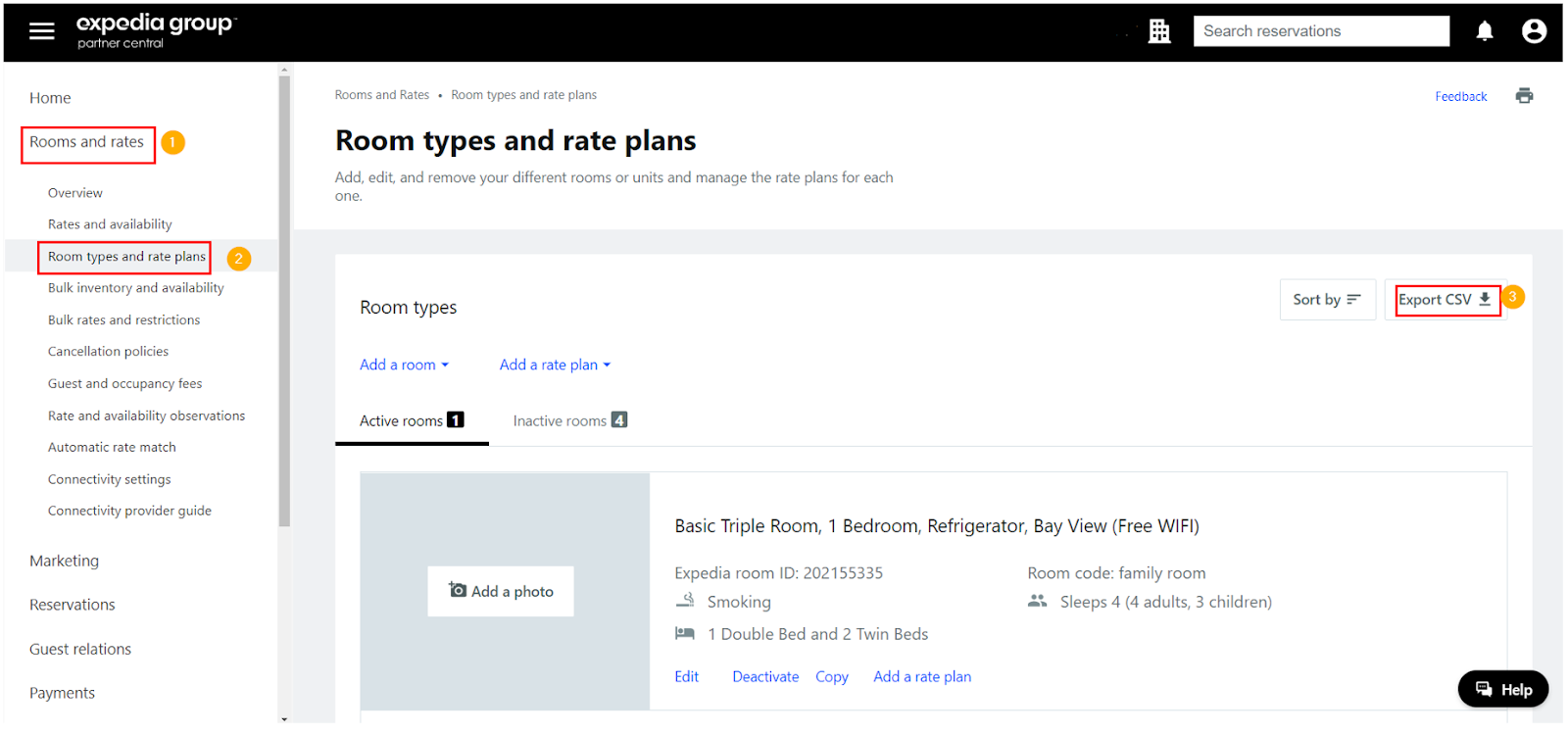1568x734 pixels.
Task: Select Room types and rate plans in sidebar
Action: click(125, 257)
